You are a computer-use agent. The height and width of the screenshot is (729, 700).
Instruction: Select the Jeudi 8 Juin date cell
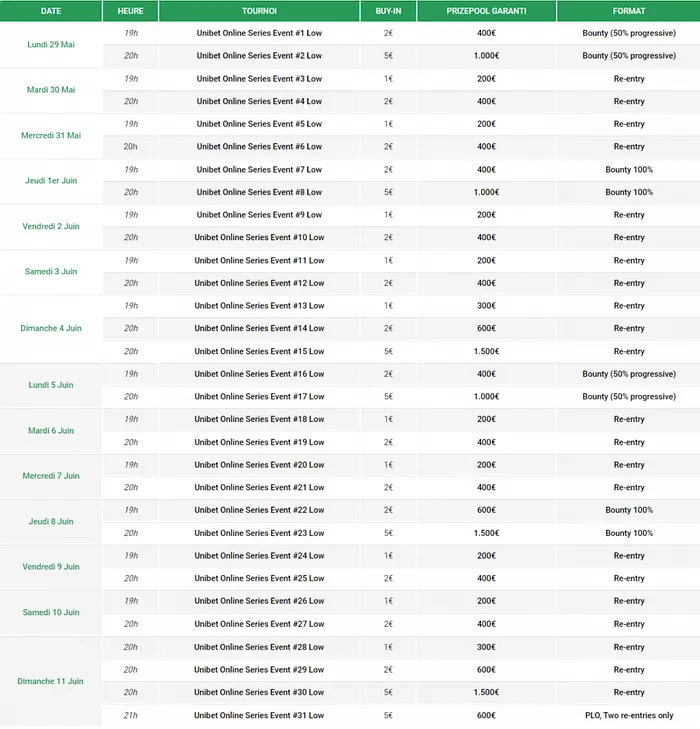coord(51,521)
